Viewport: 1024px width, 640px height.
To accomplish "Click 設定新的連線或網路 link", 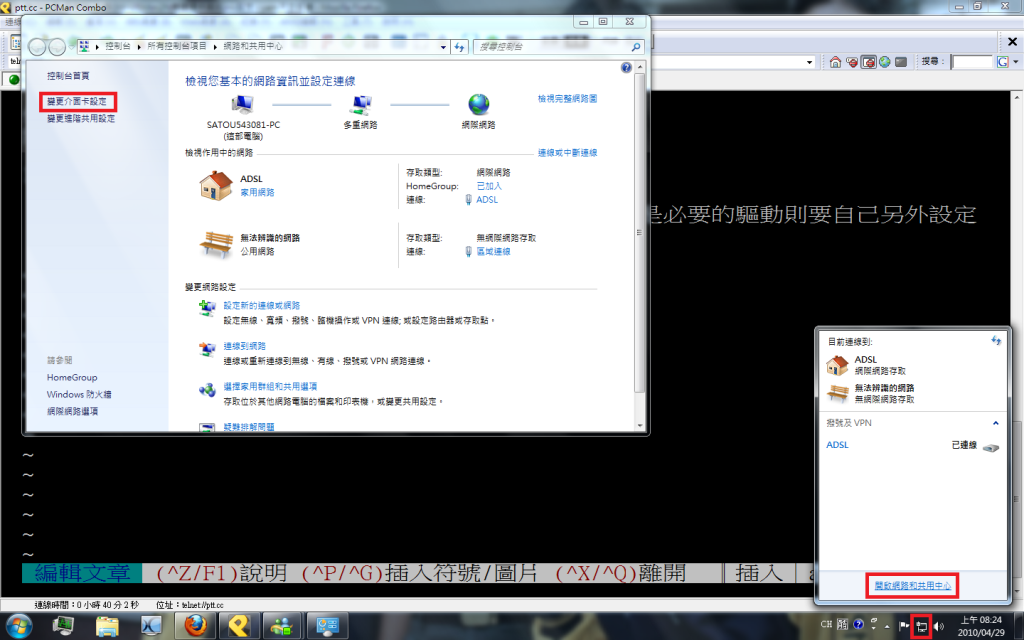I will pyautogui.click(x=261, y=305).
